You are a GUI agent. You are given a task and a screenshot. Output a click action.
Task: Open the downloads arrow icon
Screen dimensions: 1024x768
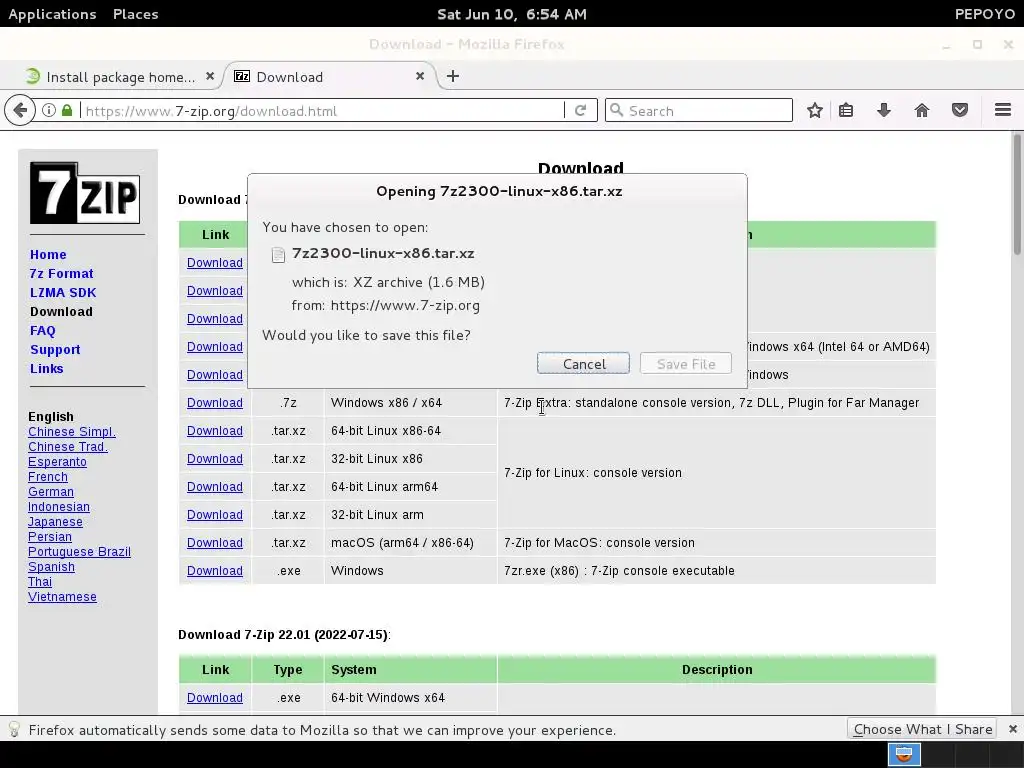coord(884,110)
